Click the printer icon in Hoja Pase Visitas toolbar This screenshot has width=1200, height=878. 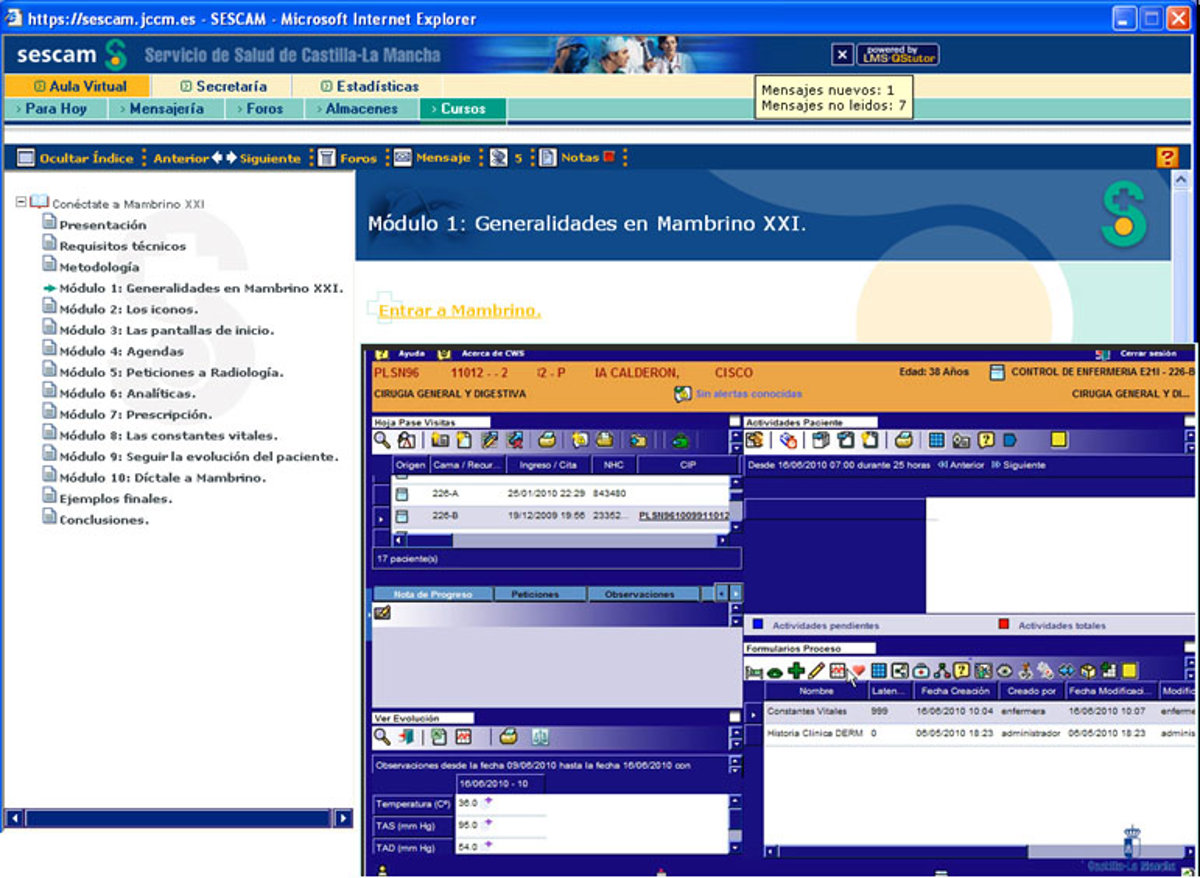pyautogui.click(x=547, y=440)
